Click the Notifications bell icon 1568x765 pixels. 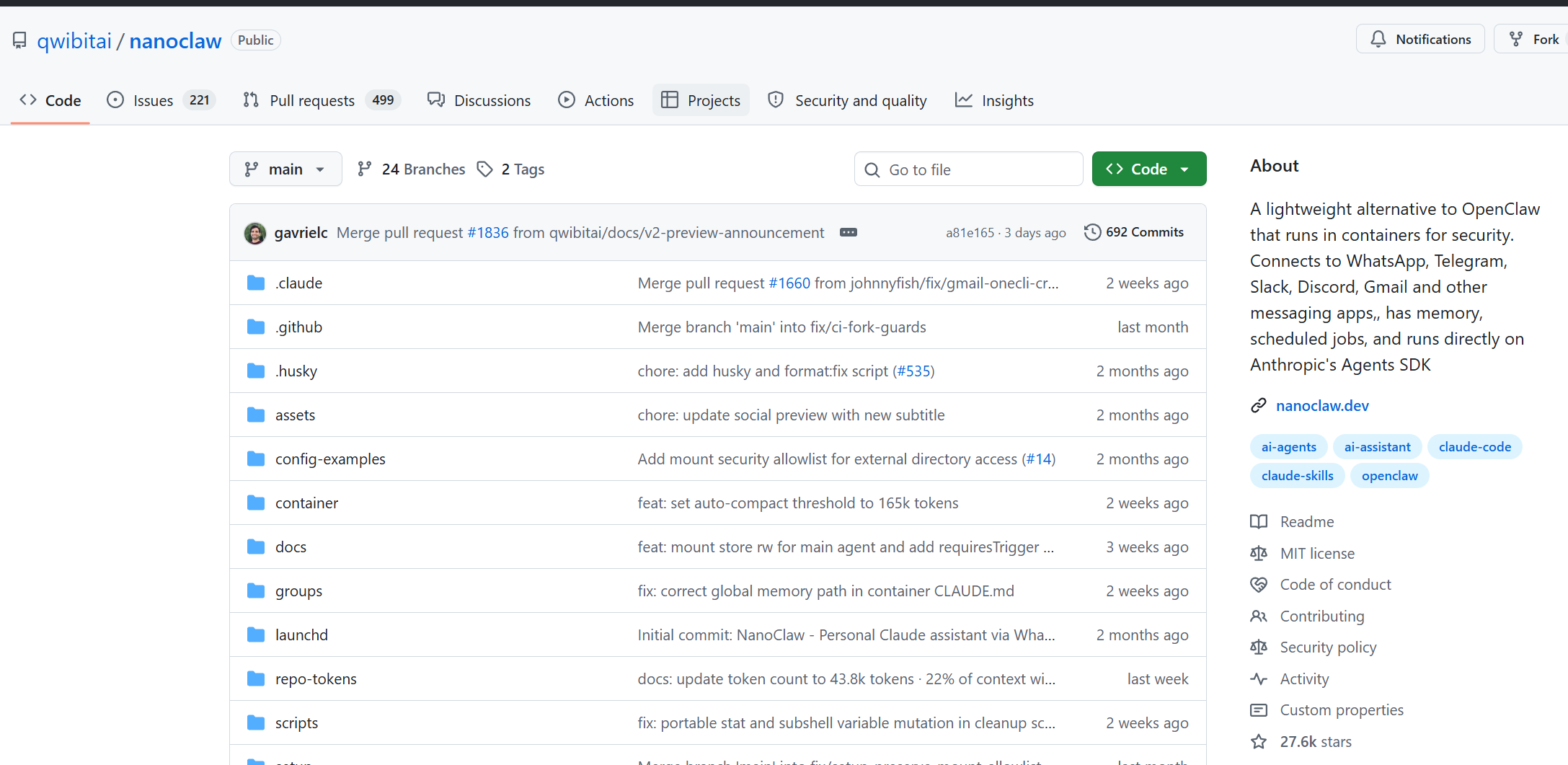(1378, 39)
